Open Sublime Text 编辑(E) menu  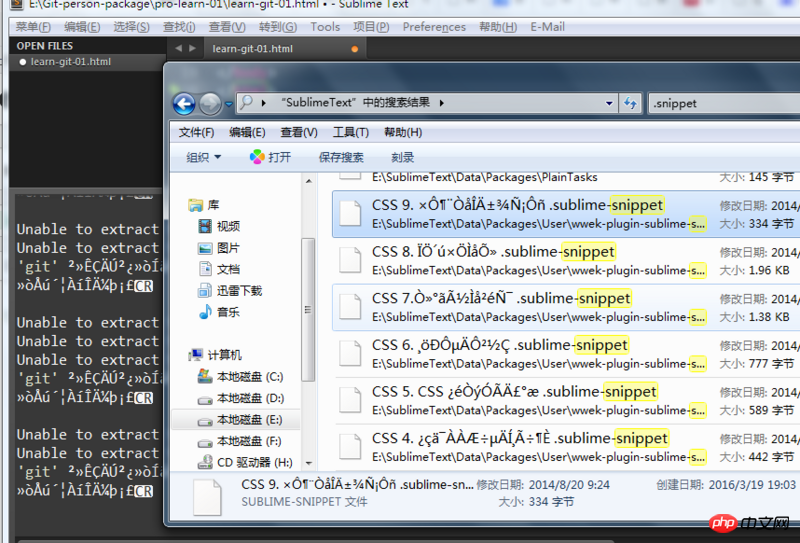click(x=82, y=27)
